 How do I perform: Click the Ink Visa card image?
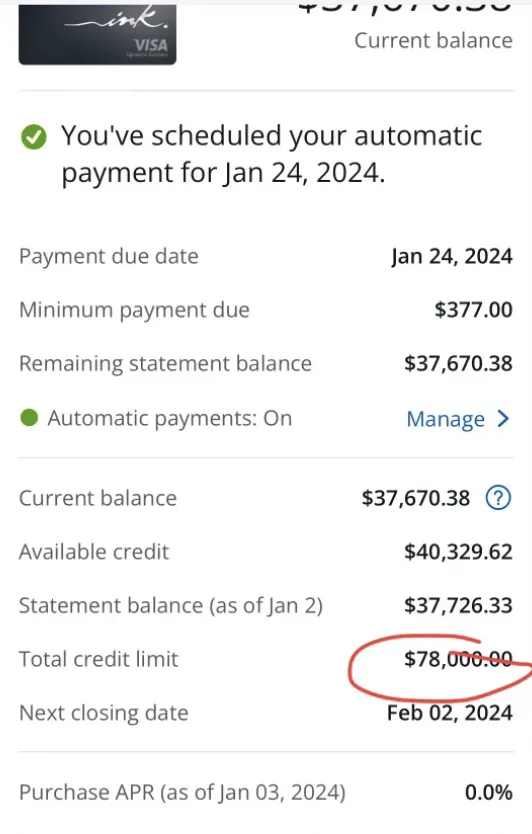[97, 35]
